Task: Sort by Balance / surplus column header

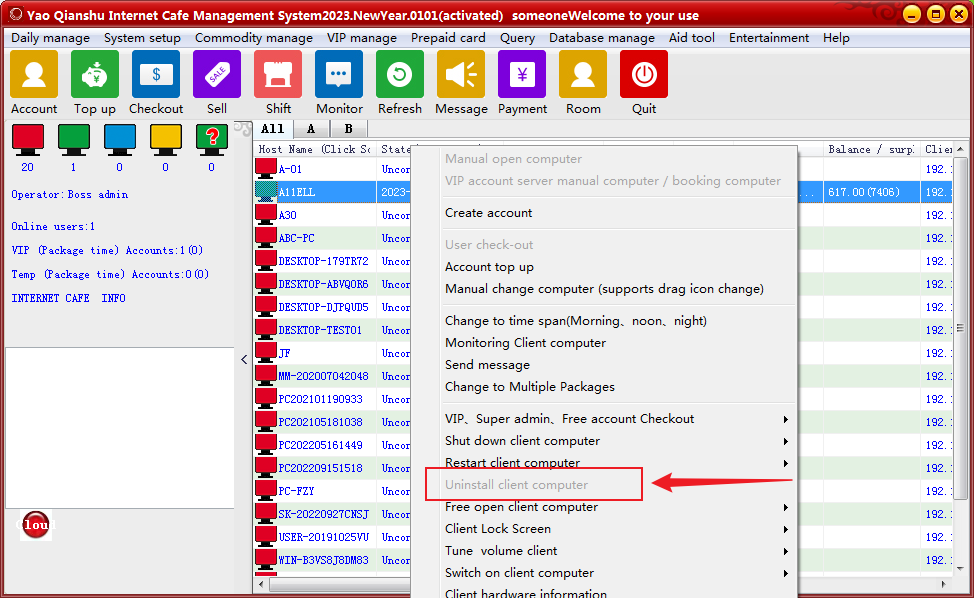Action: click(871, 149)
